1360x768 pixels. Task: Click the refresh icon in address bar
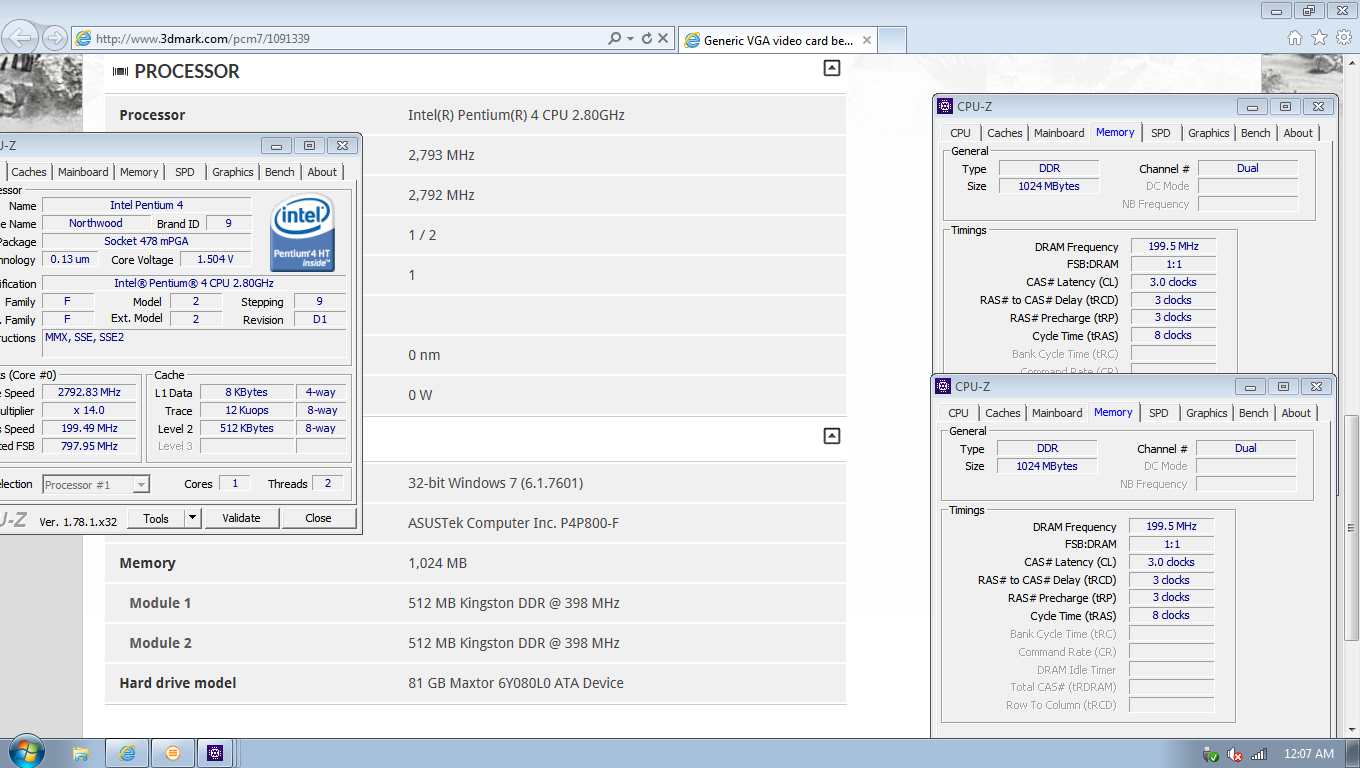point(647,39)
